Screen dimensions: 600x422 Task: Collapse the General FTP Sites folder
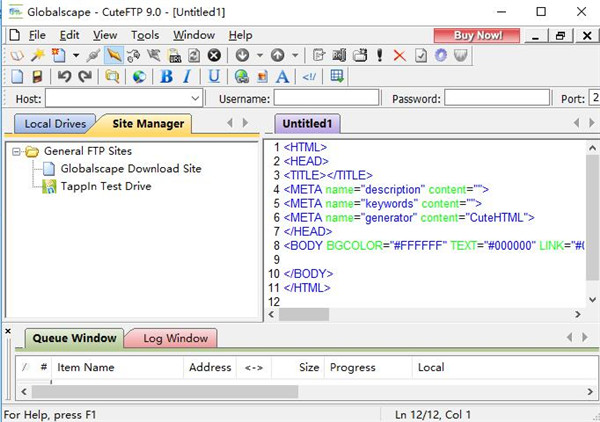tap(14, 151)
